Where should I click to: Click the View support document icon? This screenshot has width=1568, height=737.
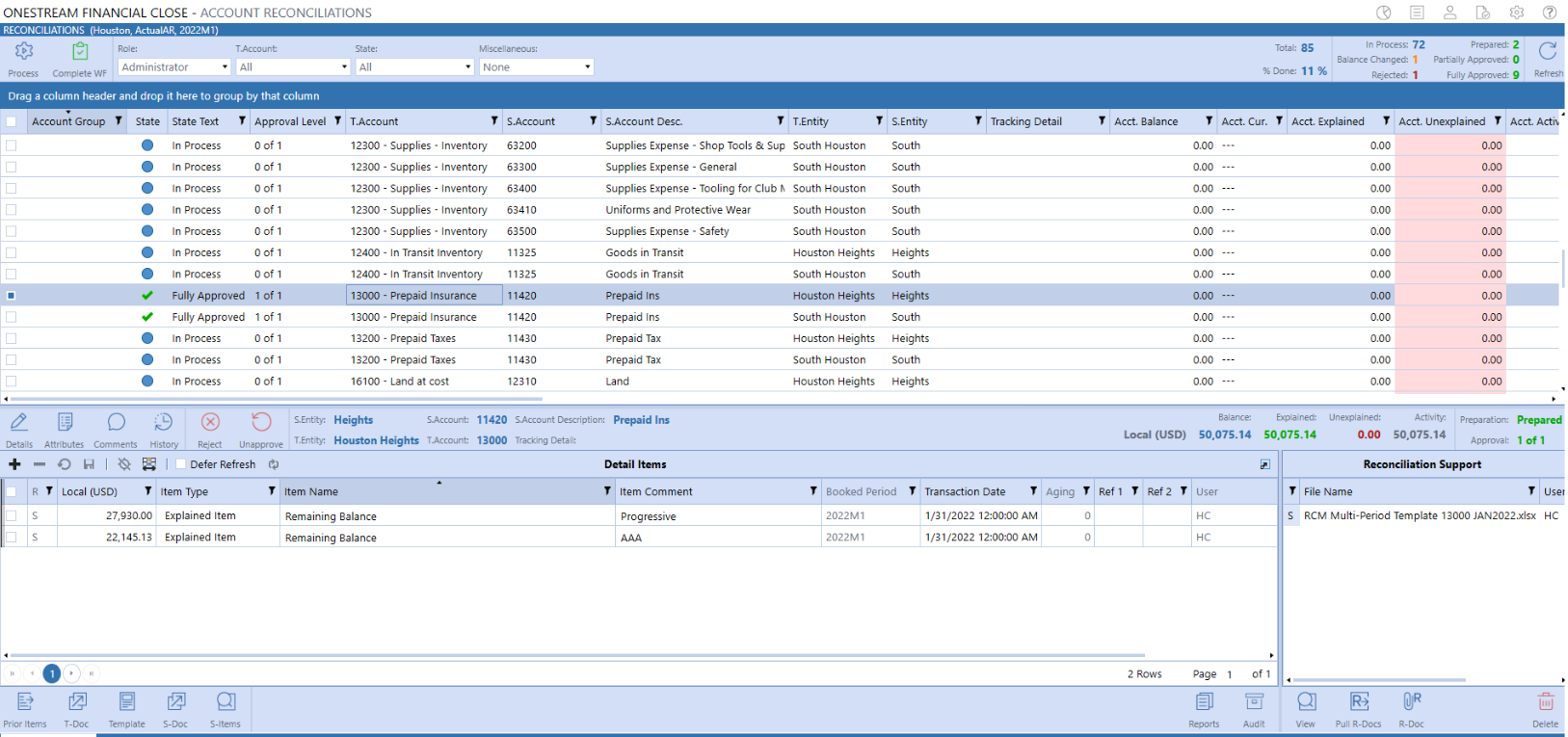[1306, 701]
